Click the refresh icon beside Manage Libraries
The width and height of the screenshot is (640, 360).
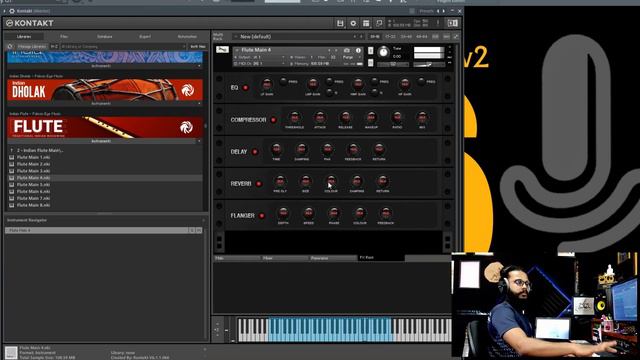click(x=10, y=47)
